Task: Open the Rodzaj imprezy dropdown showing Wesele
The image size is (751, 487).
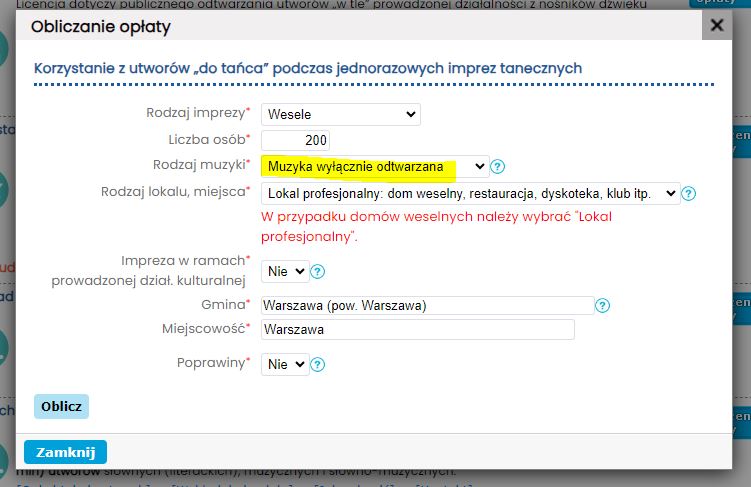Action: tap(341, 114)
